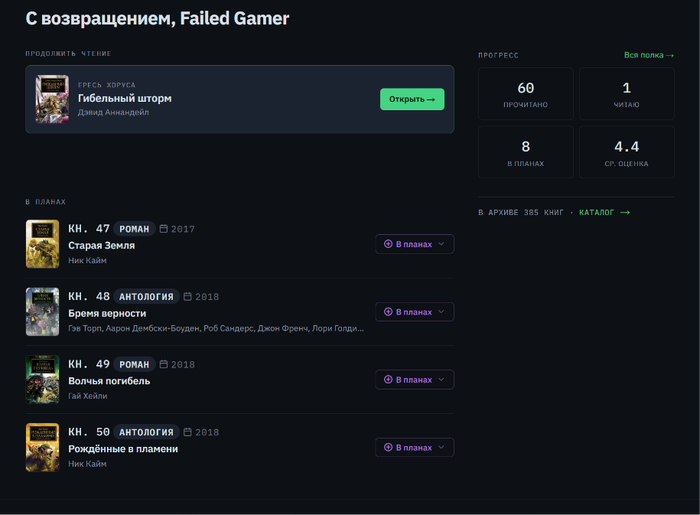
Task: Click the Гибельный шторм cover thumbnail
Action: (x=52, y=99)
